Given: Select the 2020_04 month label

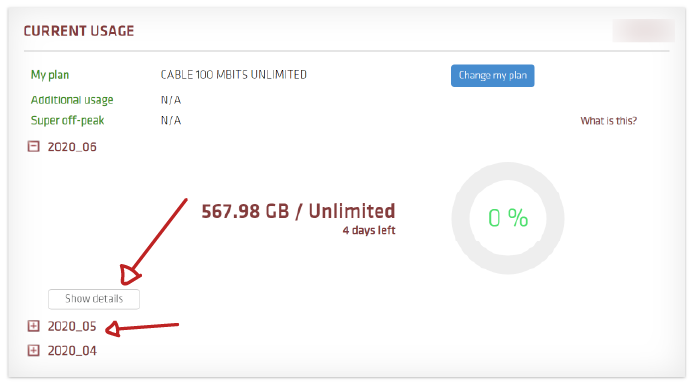Looking at the screenshot, I should (x=72, y=351).
